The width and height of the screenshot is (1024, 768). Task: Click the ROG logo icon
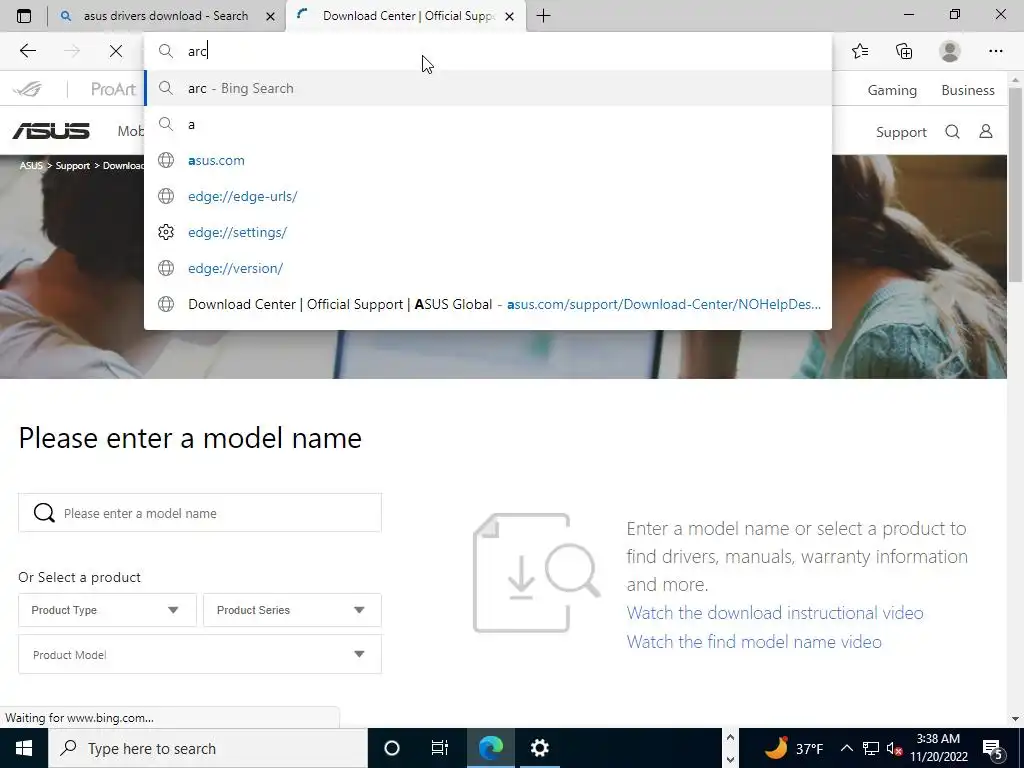27,89
